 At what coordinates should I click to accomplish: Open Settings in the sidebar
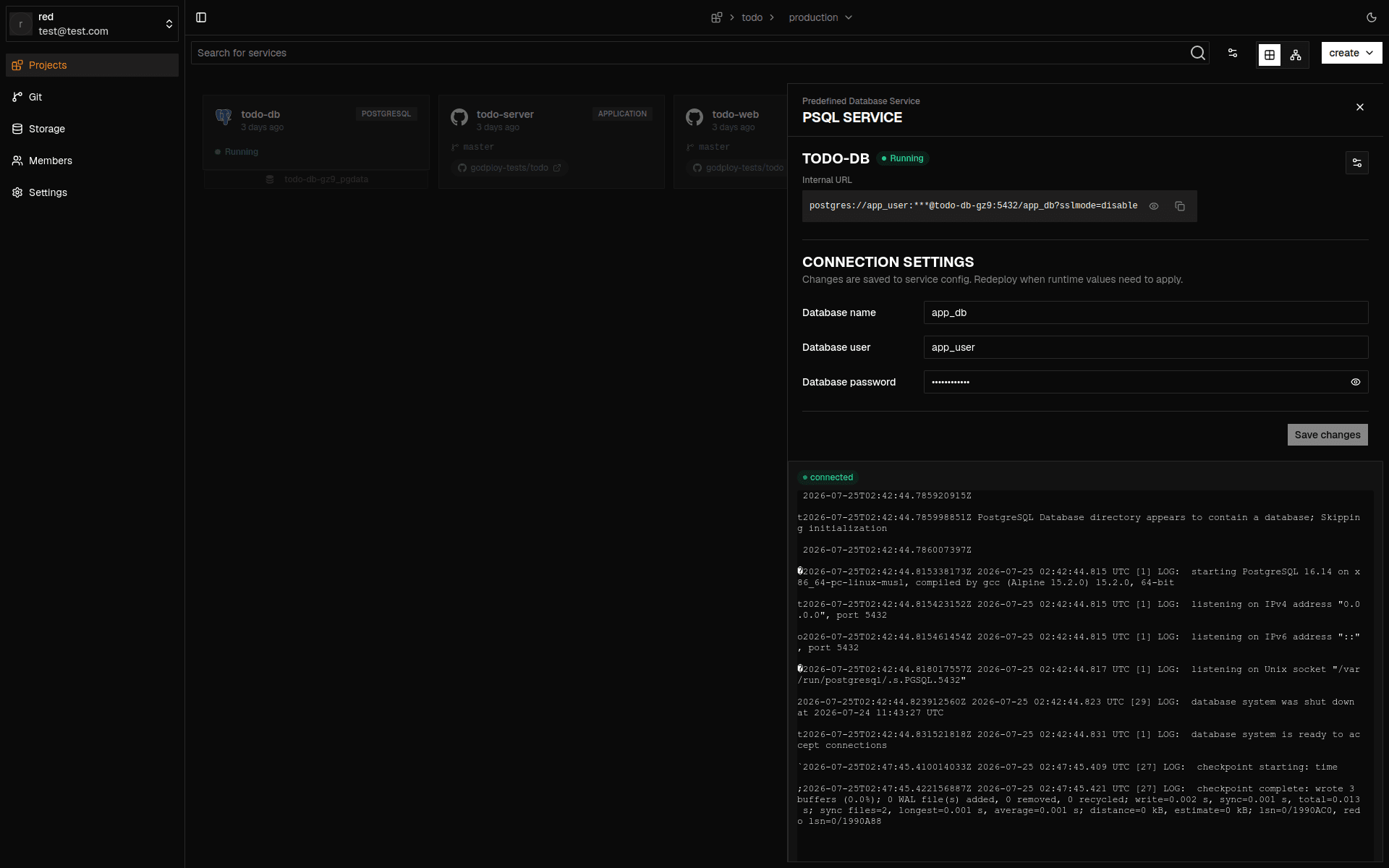pyautogui.click(x=92, y=192)
